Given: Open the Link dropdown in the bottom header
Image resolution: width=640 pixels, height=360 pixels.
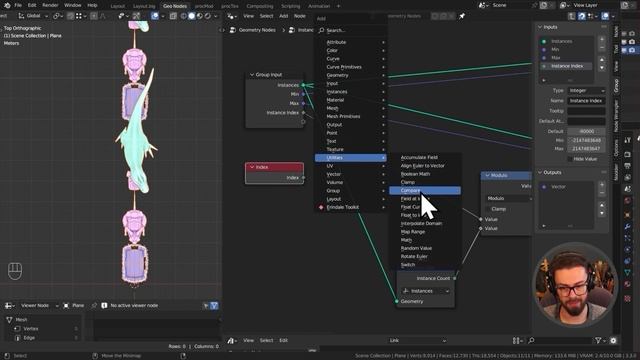Looking at the screenshot, I should pos(418,340).
